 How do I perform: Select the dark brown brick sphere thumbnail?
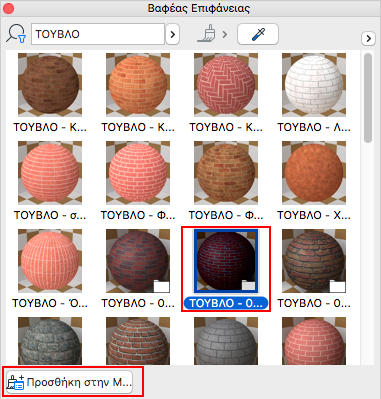pyautogui.click(x=50, y=85)
